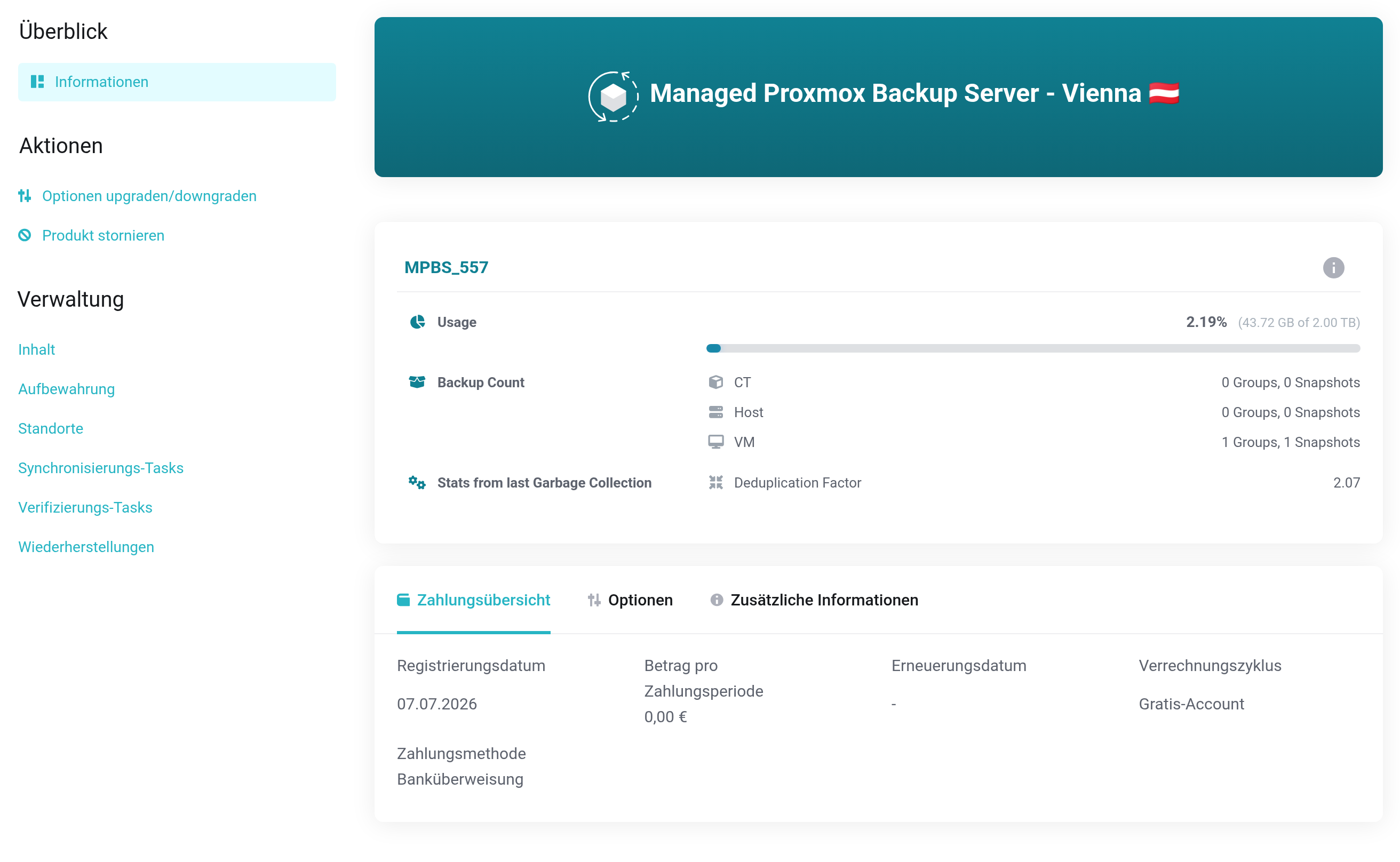
Task: Open Wiederherstellungen page
Action: coord(86,547)
